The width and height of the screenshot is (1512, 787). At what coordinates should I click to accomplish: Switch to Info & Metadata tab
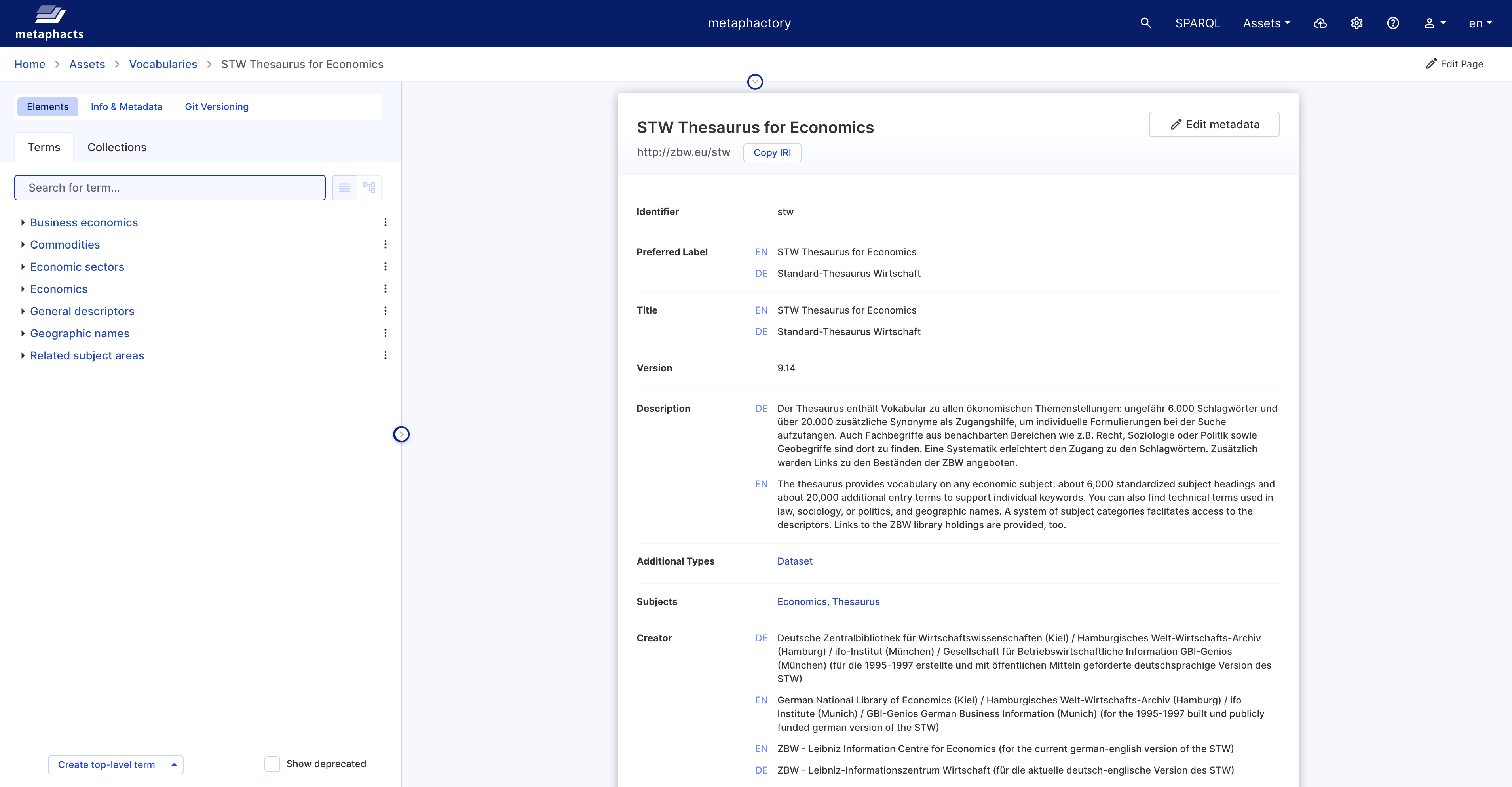pos(126,107)
